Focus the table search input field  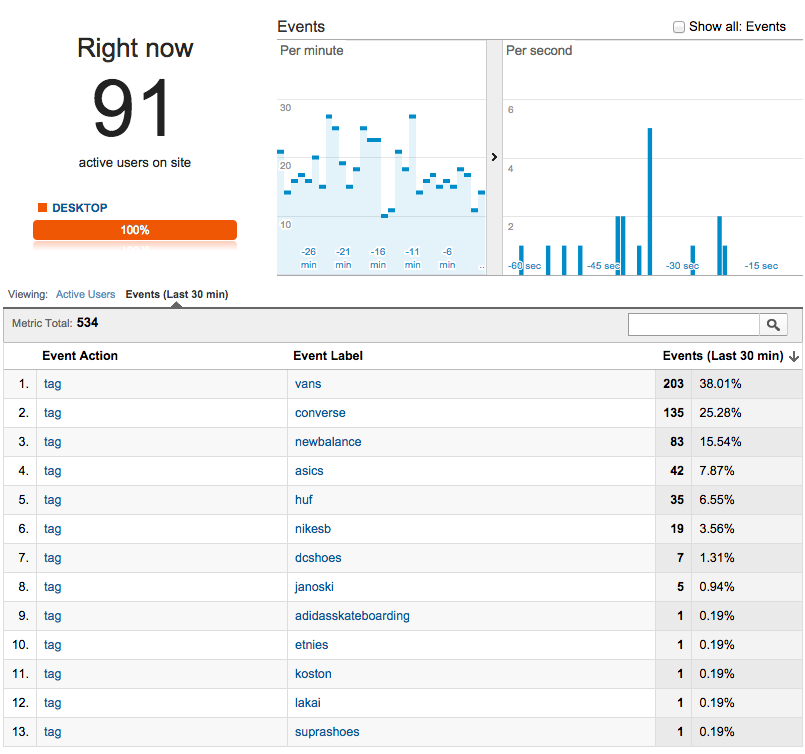694,324
